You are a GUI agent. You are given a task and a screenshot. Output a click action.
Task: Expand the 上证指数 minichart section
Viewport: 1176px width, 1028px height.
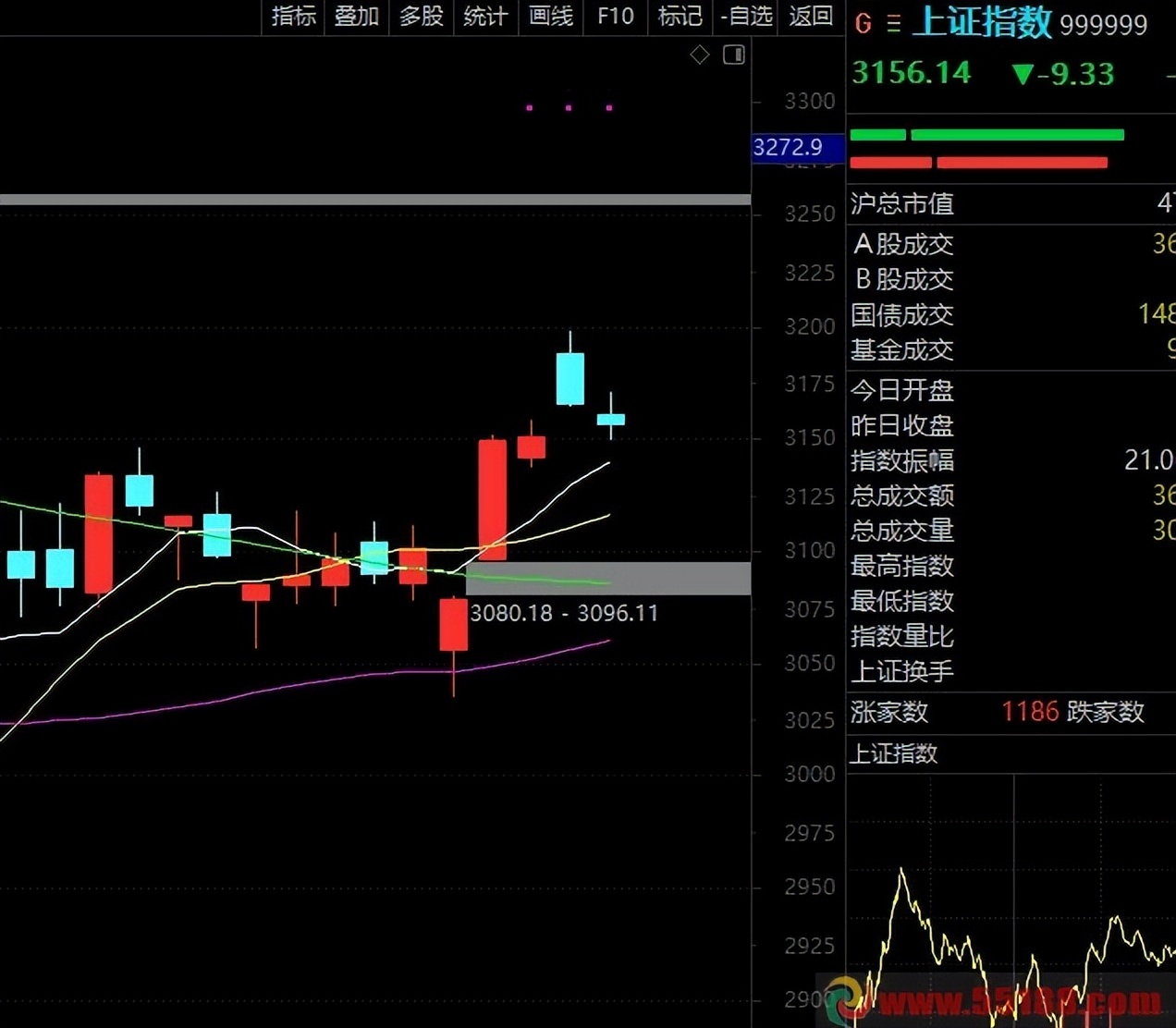pos(894,753)
